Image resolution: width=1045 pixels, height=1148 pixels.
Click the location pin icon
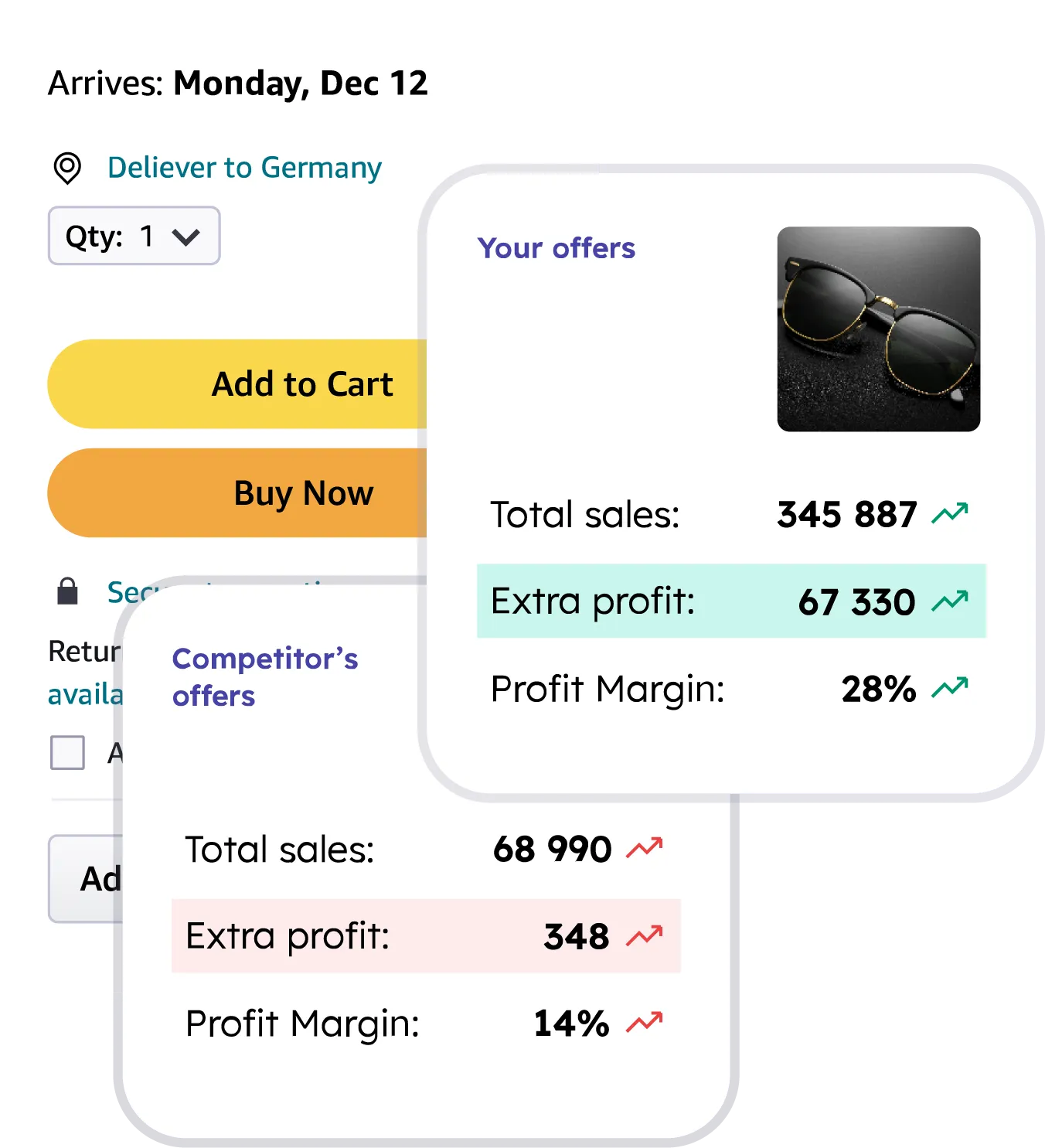[x=67, y=168]
